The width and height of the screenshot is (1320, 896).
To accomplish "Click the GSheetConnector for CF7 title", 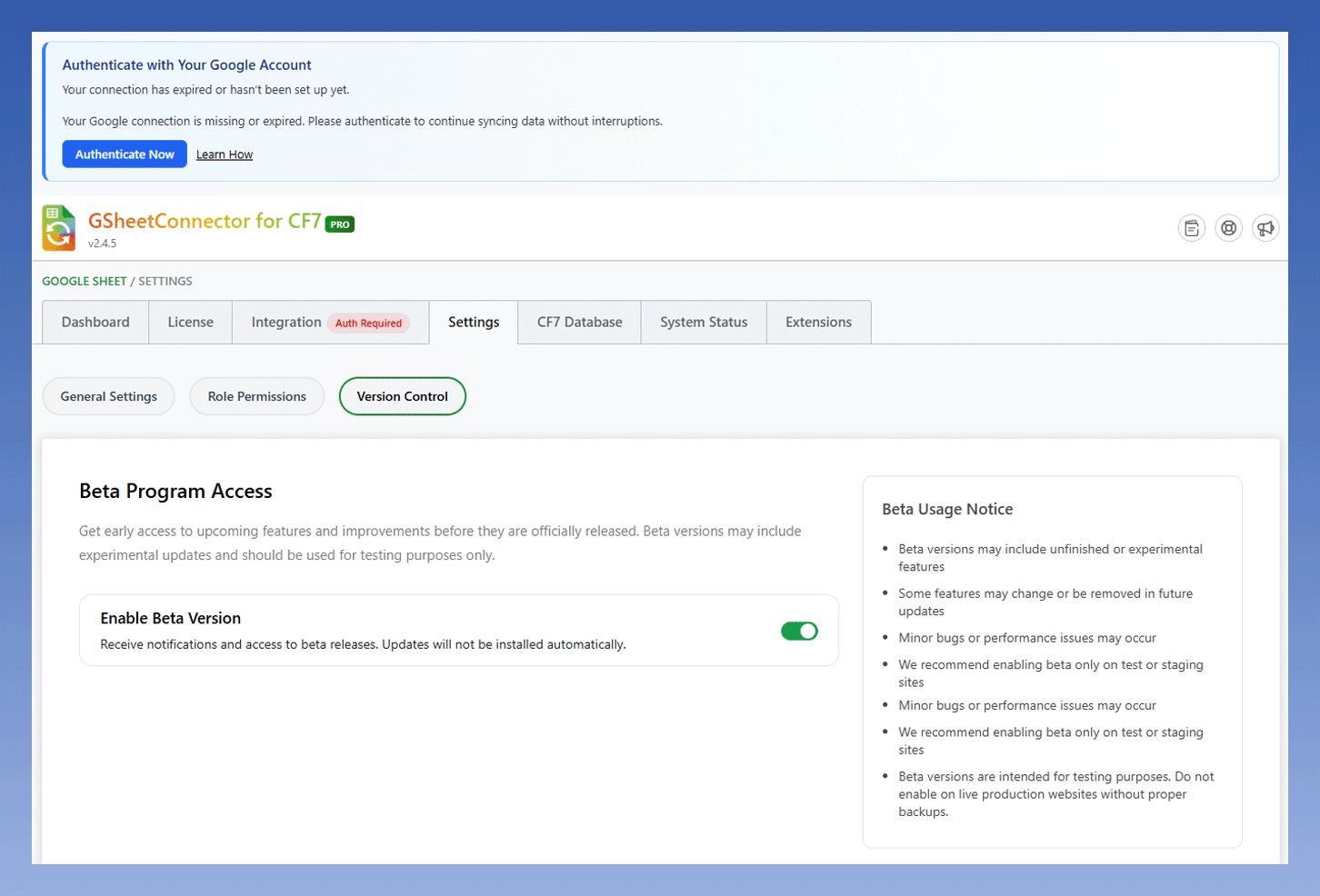I will (205, 221).
